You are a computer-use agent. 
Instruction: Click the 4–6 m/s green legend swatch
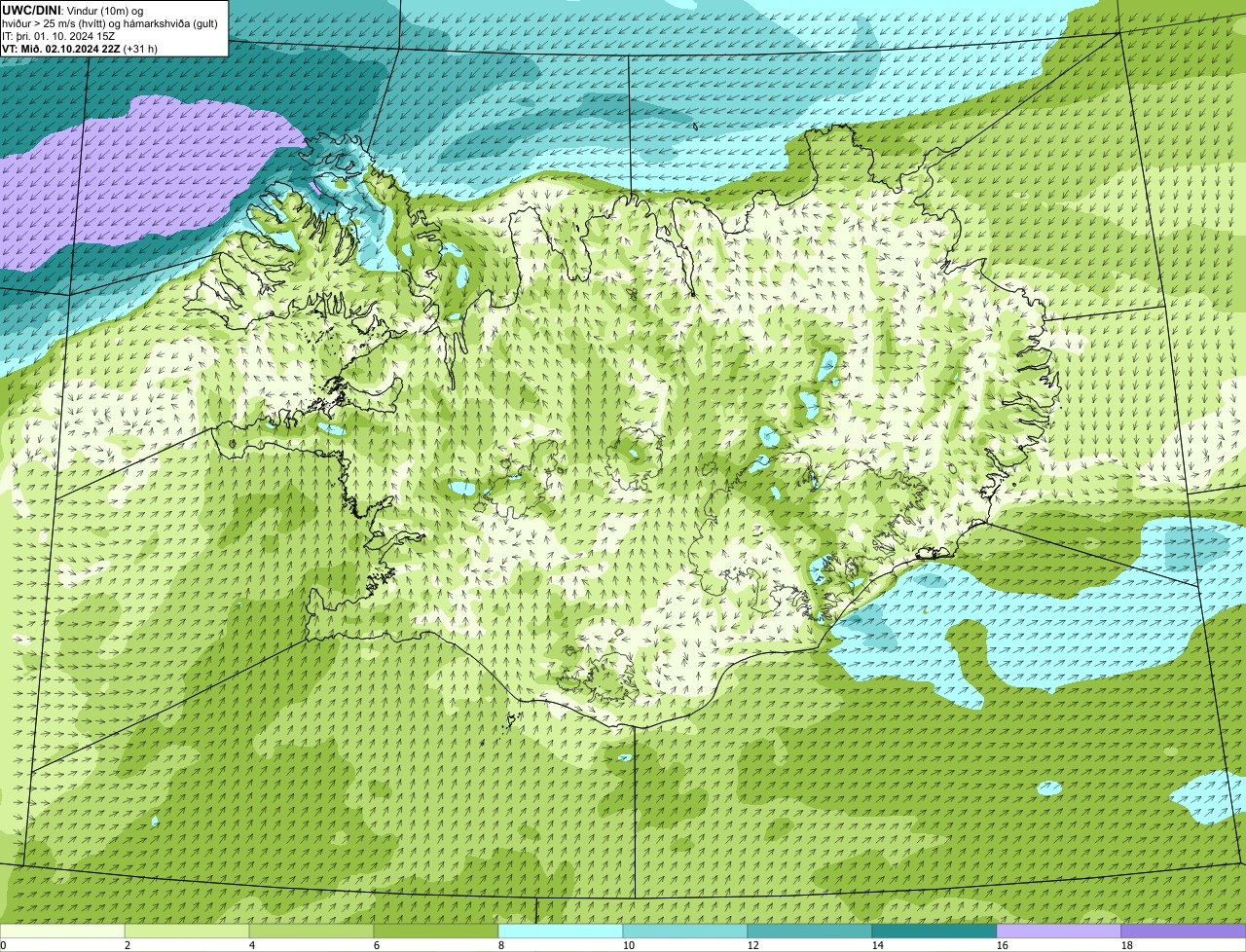[x=311, y=931]
